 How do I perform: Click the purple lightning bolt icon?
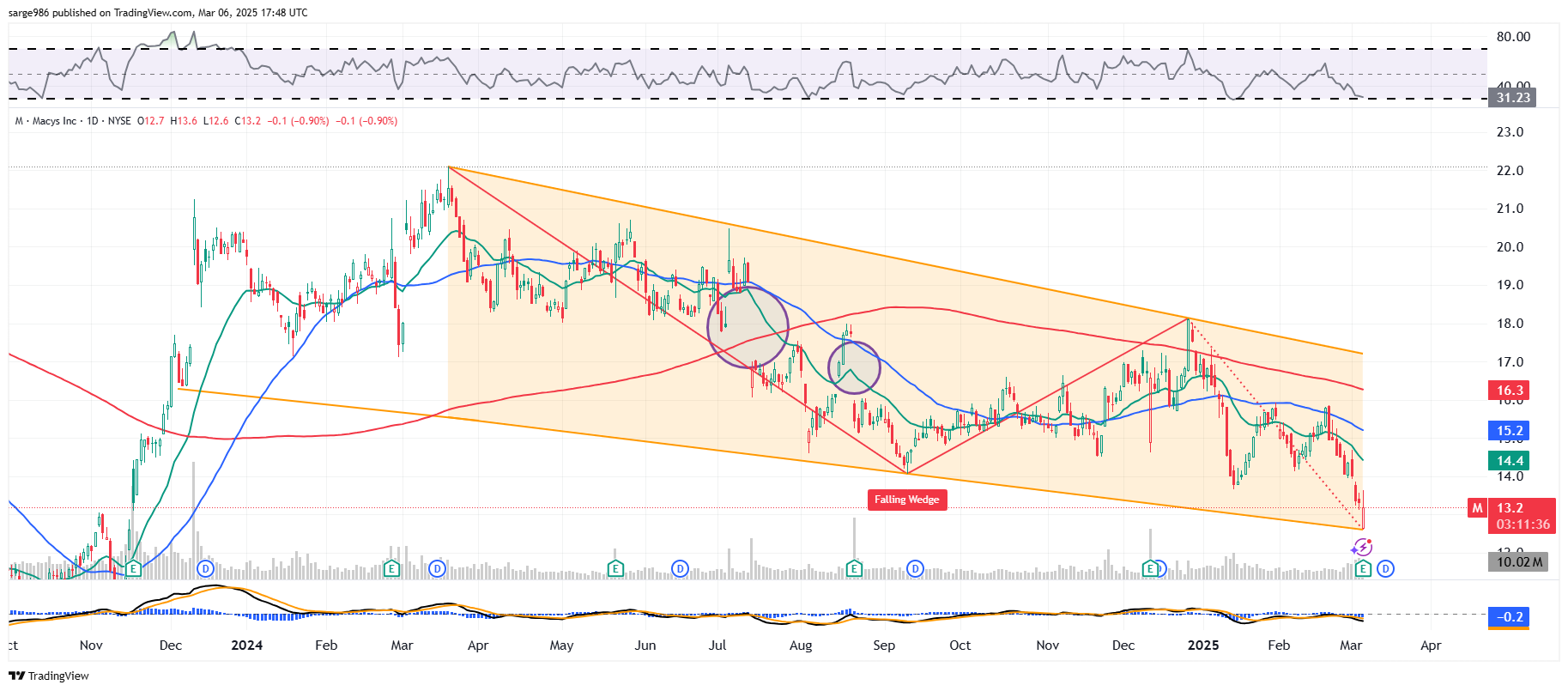[x=1362, y=548]
